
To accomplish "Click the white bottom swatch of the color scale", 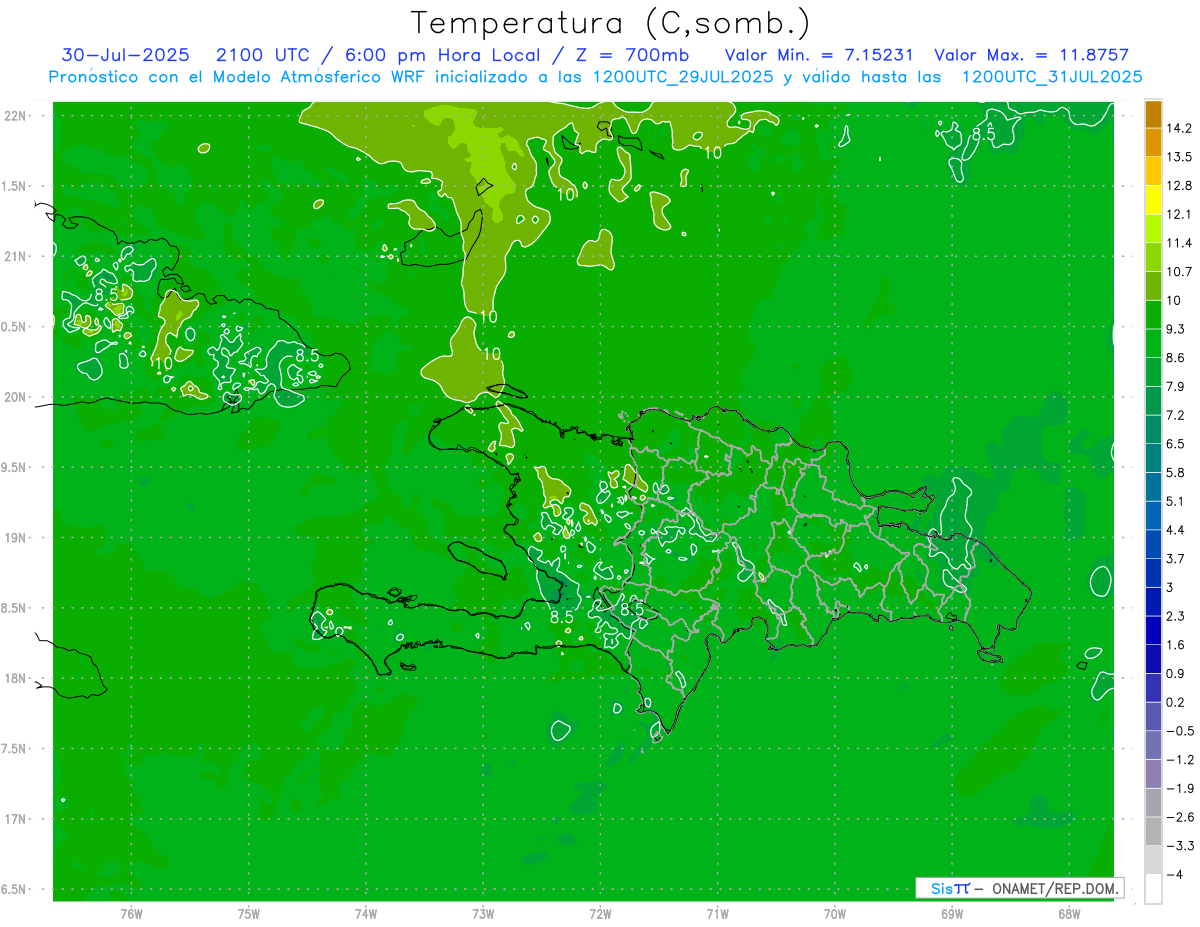I will [x=1153, y=889].
